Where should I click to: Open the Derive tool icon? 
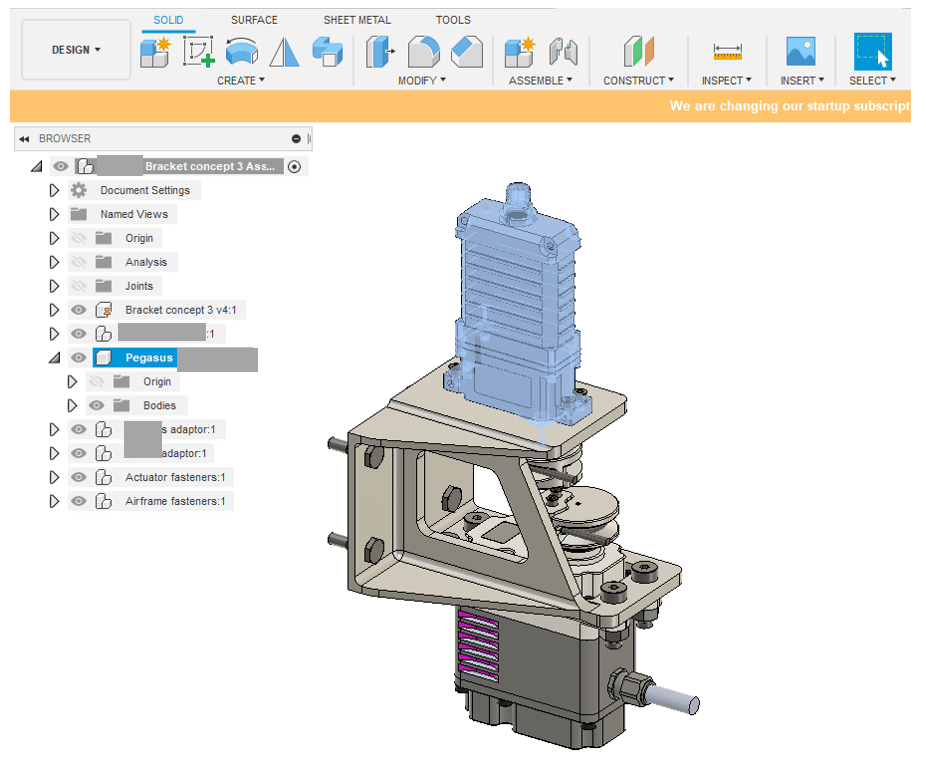point(328,52)
